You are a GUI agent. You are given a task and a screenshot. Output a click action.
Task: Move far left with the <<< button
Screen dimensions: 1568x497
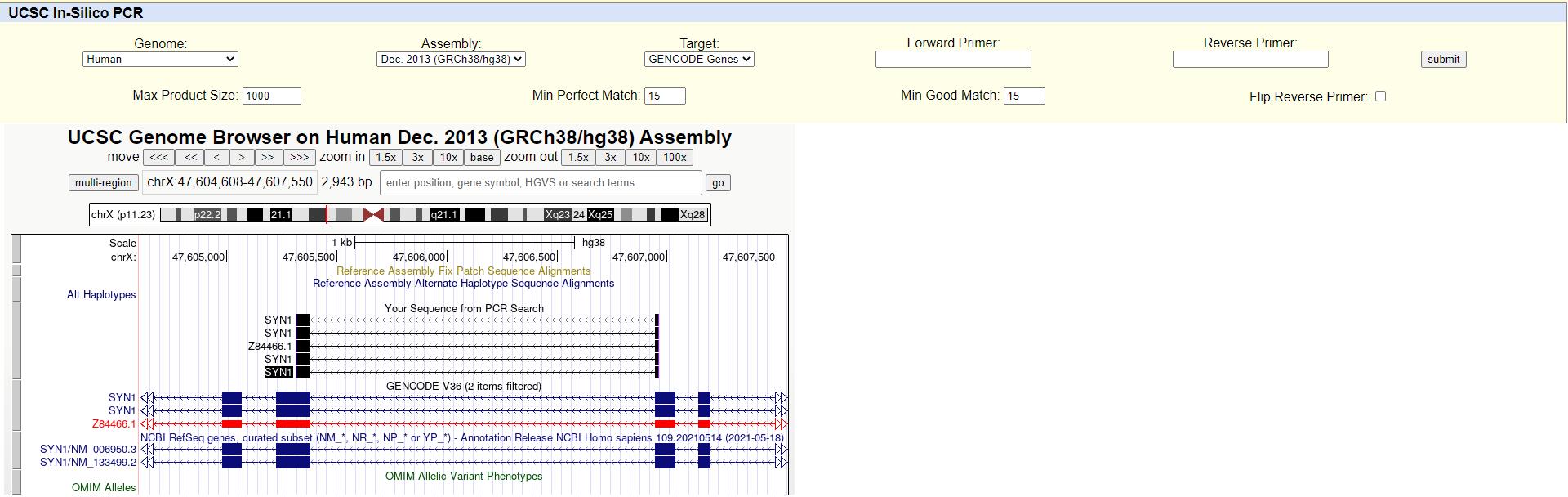point(158,158)
